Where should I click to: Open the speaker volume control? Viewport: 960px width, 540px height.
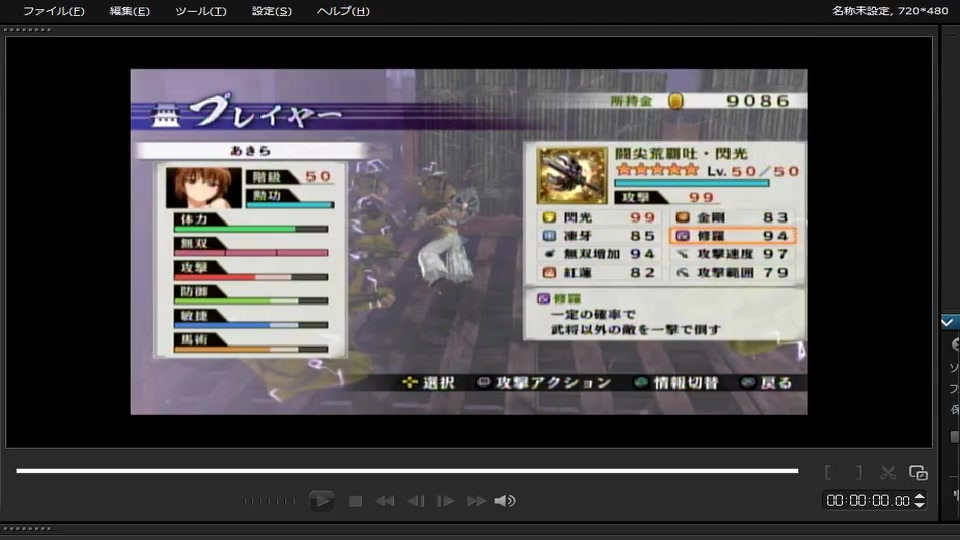pyautogui.click(x=505, y=501)
